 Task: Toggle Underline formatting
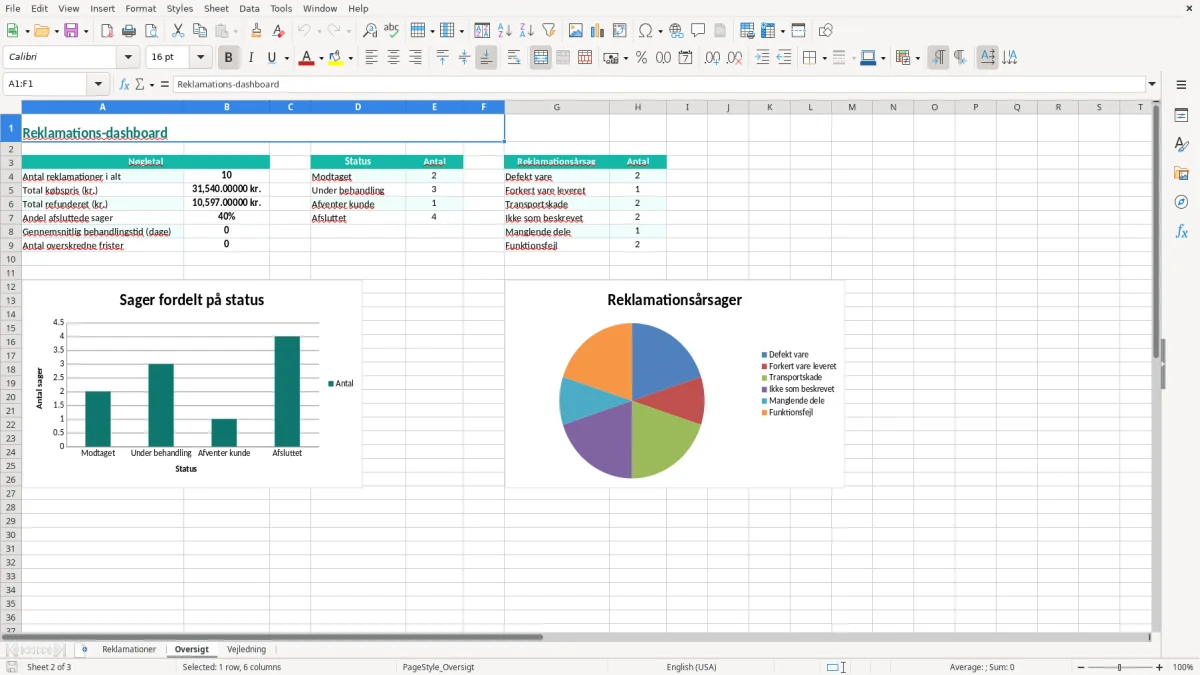coord(270,58)
